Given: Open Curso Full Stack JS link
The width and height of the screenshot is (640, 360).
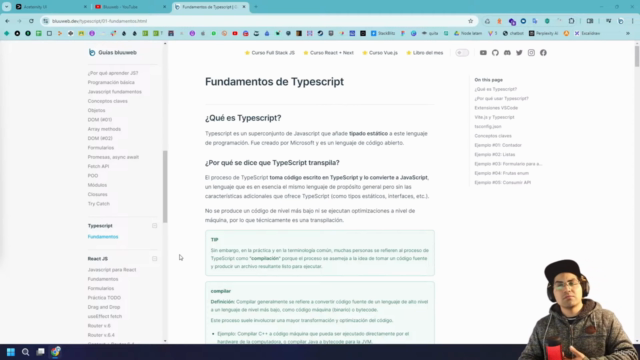Looking at the screenshot, I should click(269, 53).
